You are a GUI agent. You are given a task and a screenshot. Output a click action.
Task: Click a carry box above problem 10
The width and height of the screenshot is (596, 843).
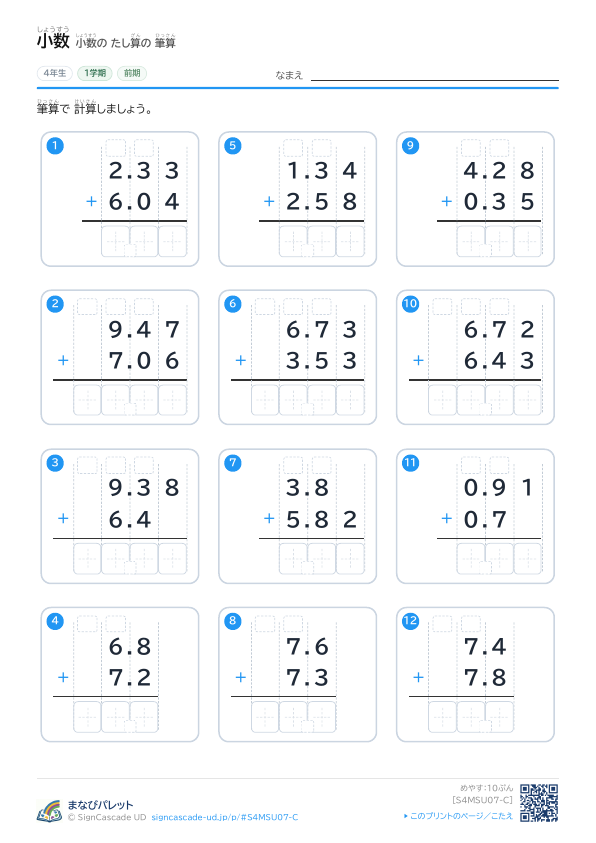(442, 306)
